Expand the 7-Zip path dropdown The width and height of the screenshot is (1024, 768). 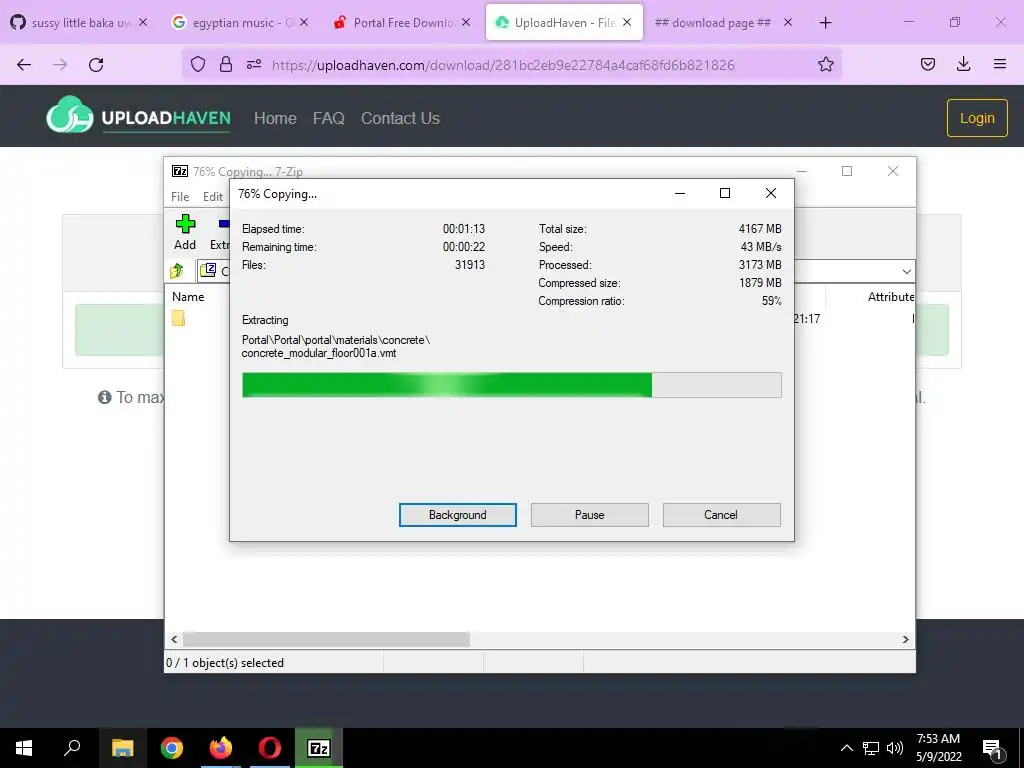tap(906, 271)
